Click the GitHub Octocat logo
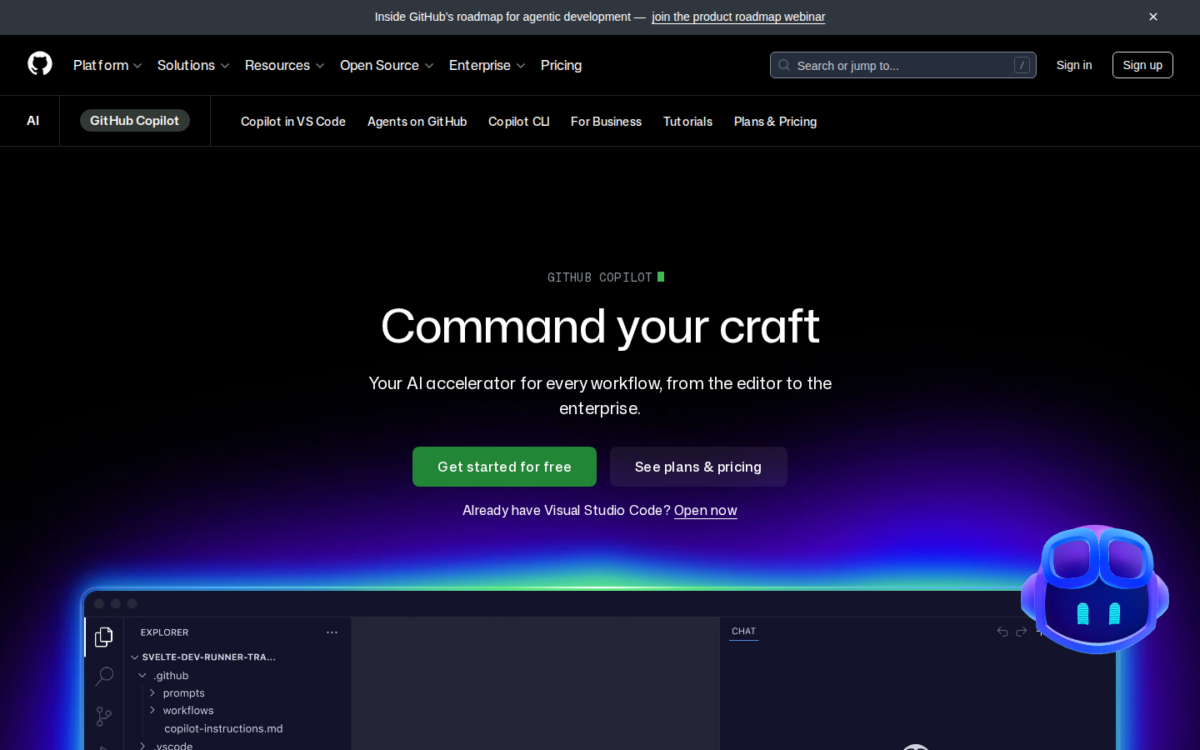The width and height of the screenshot is (1200, 750). (x=40, y=65)
